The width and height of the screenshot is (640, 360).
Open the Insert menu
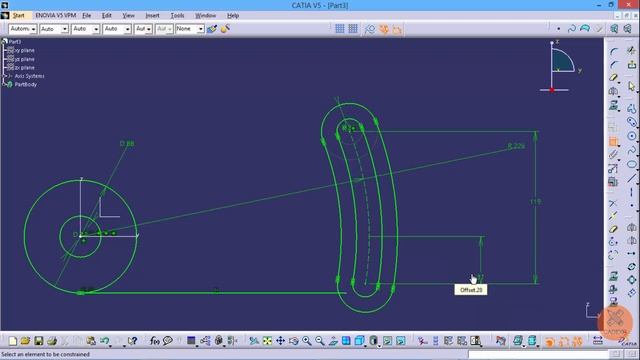coord(152,16)
